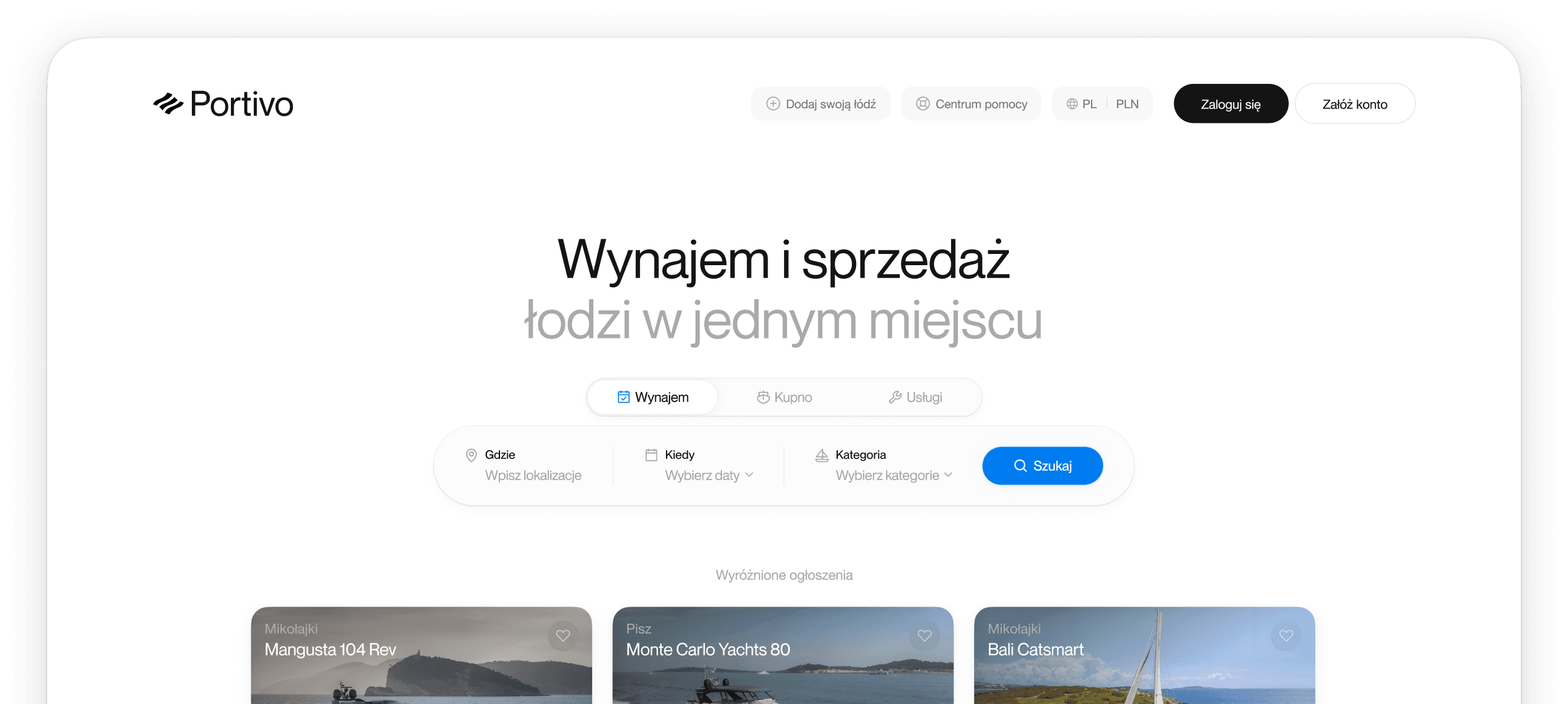Switch to the Kupno tab

point(784,397)
